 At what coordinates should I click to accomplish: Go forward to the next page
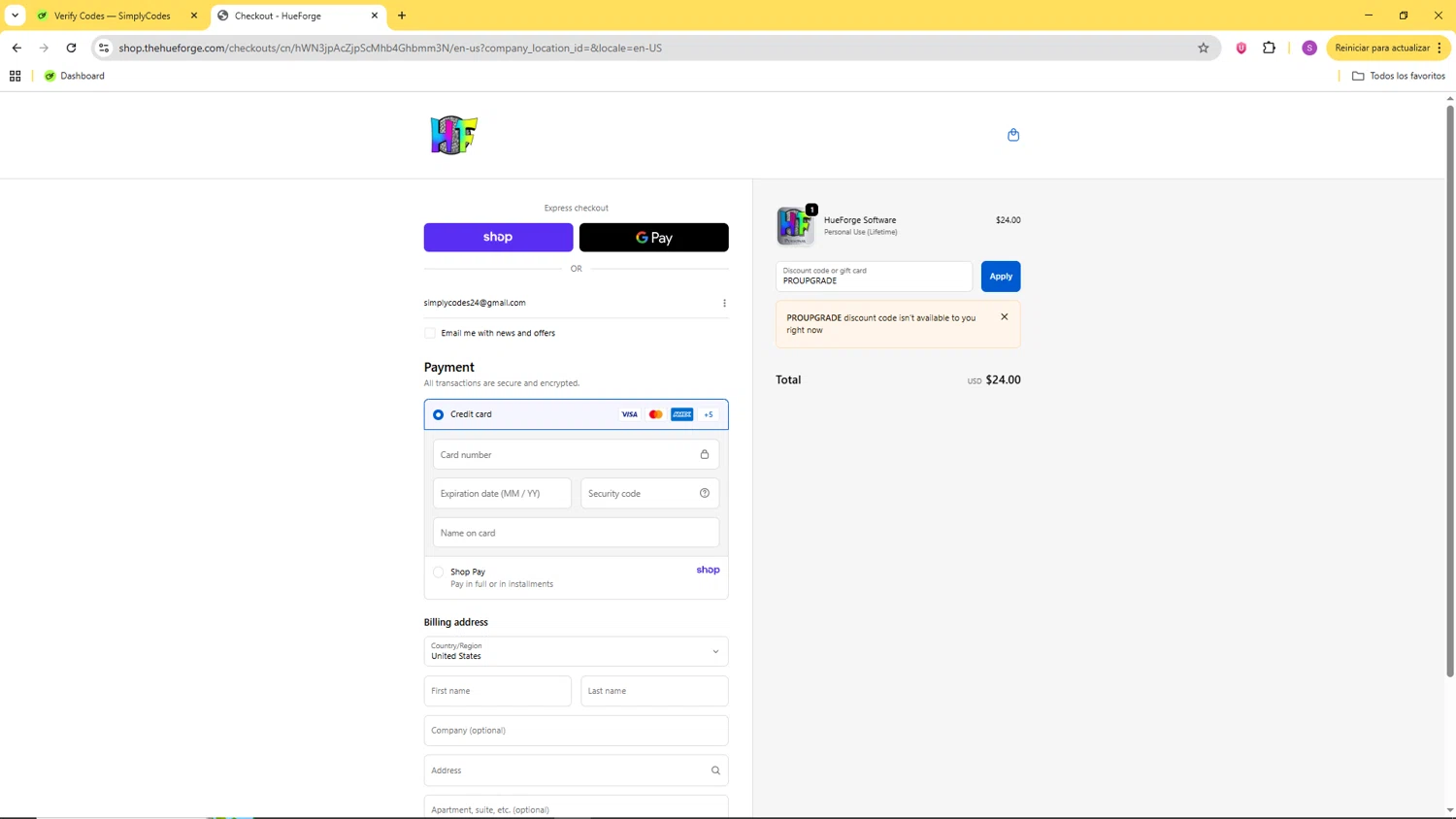click(44, 48)
